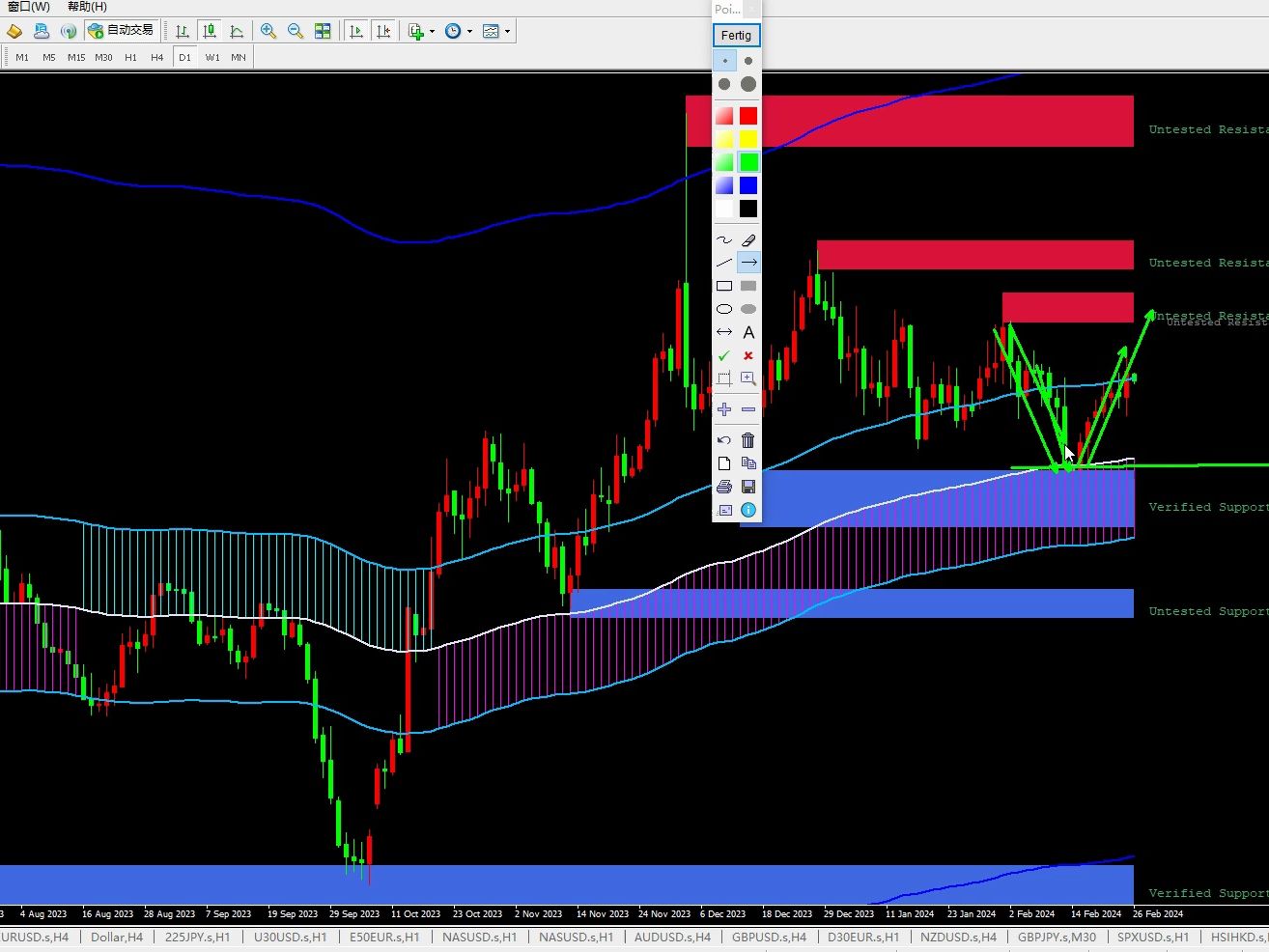
Task: Select the largest dot pen size
Action: (748, 84)
